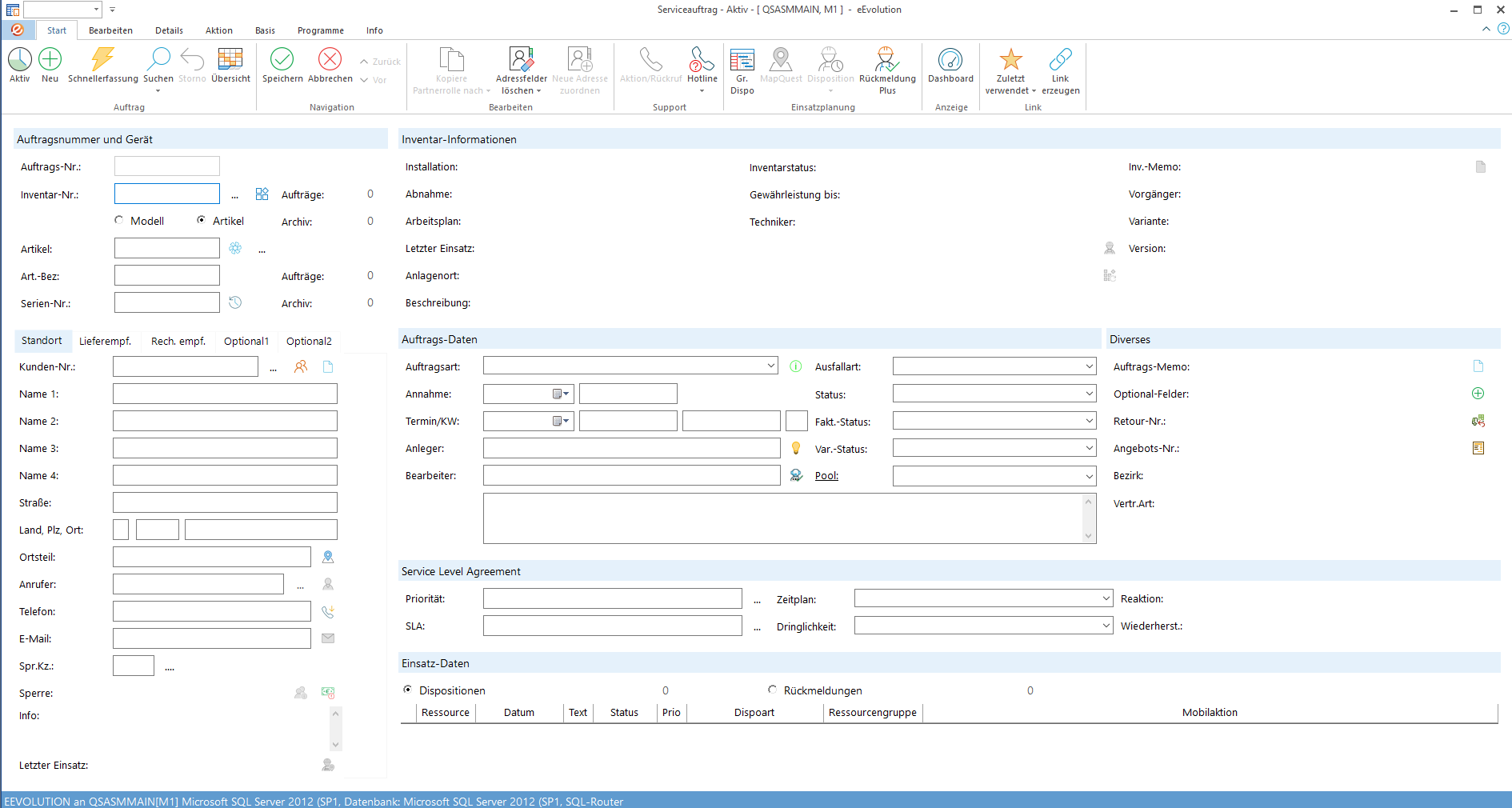Click the Straße input field
The image size is (1512, 808).
225,502
